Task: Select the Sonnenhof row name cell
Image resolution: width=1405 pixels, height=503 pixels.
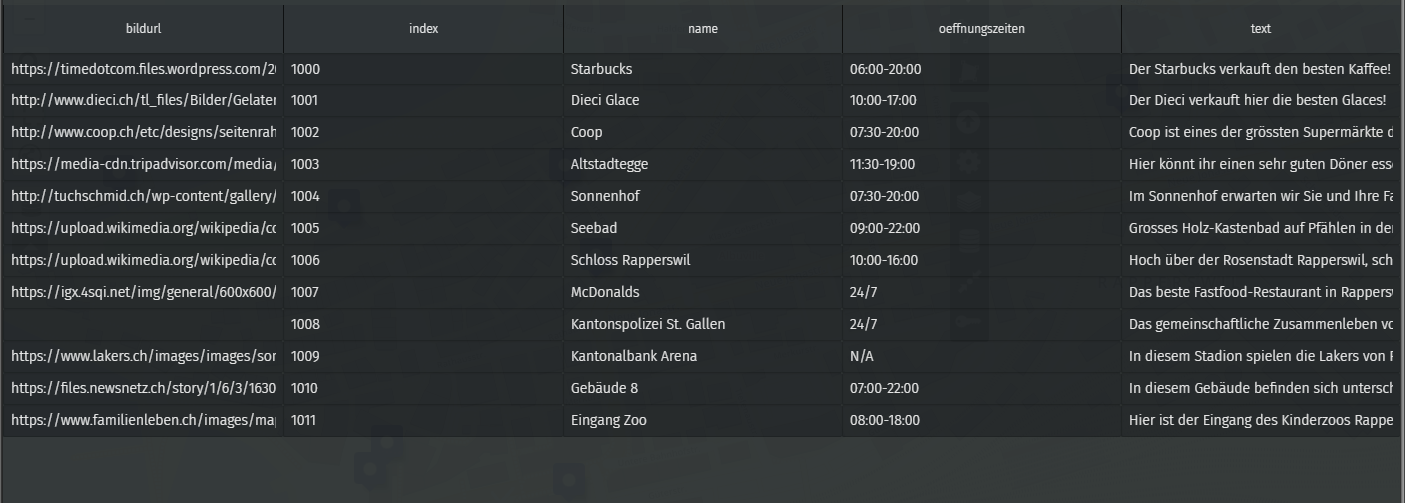Action: (604, 197)
